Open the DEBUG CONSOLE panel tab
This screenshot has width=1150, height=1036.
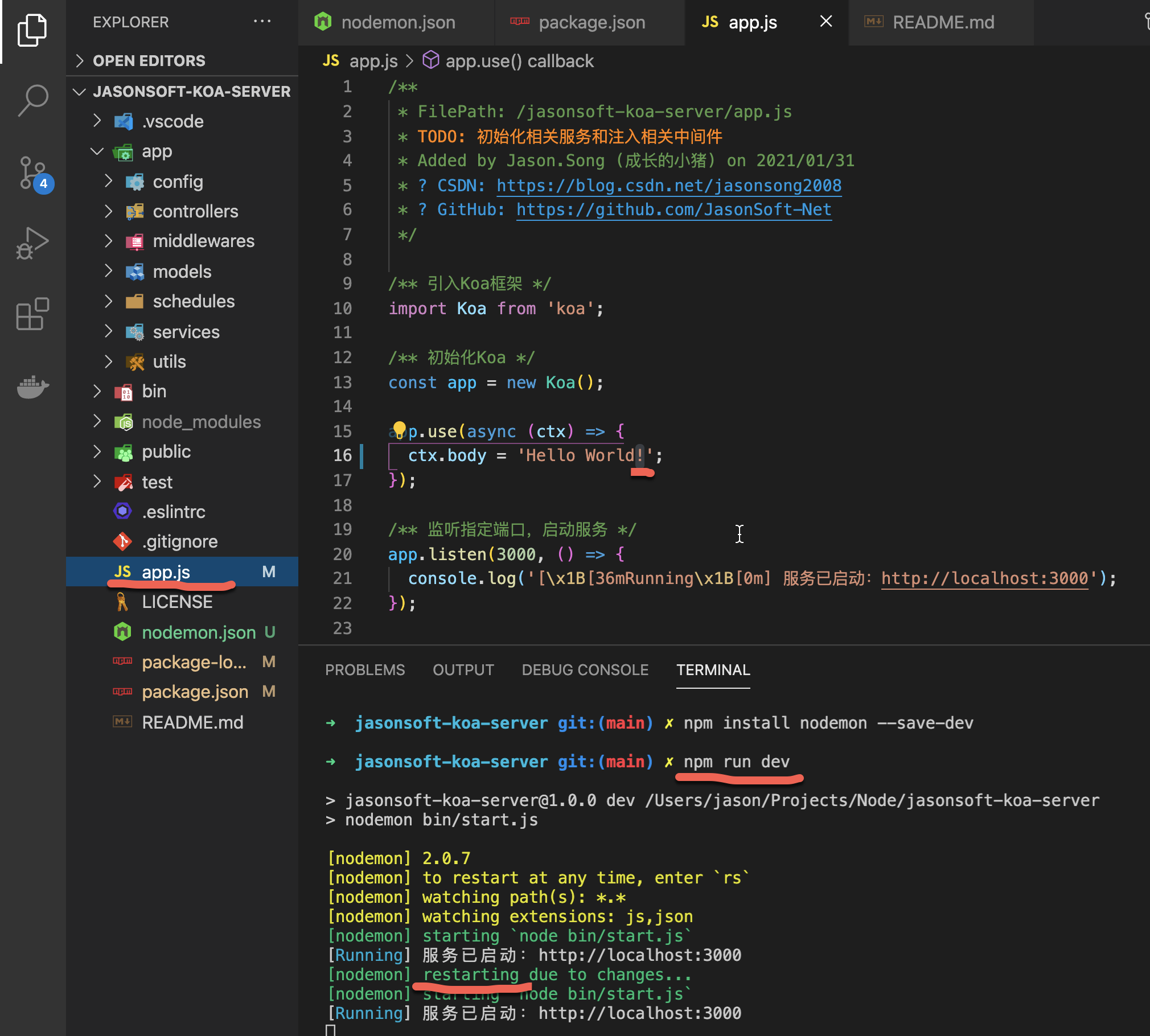tap(585, 670)
